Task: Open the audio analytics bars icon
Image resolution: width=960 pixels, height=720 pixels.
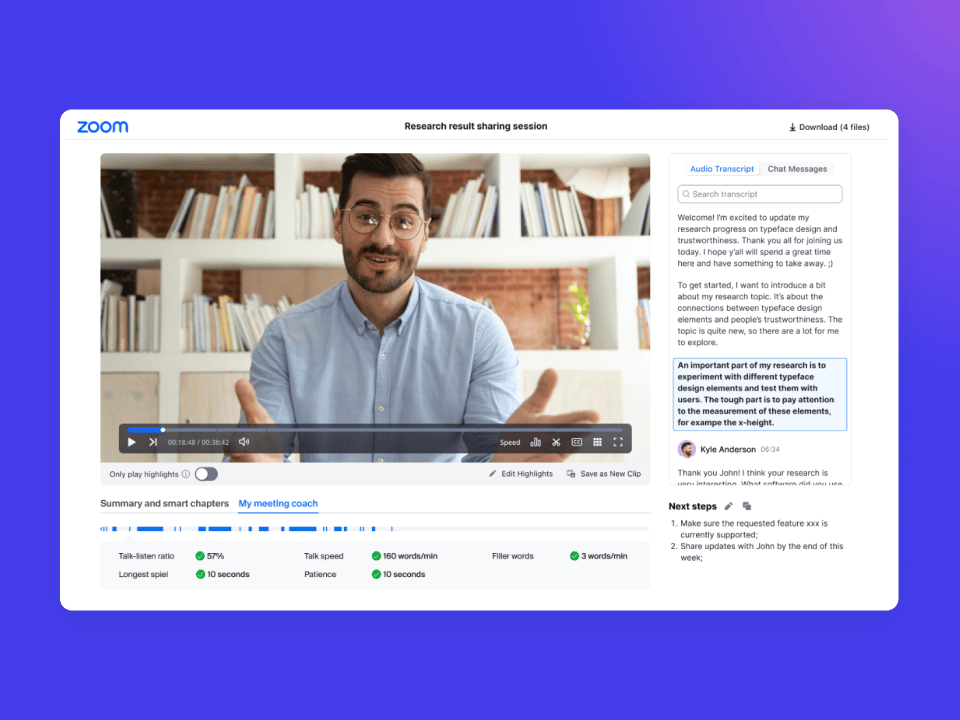Action: tap(535, 442)
